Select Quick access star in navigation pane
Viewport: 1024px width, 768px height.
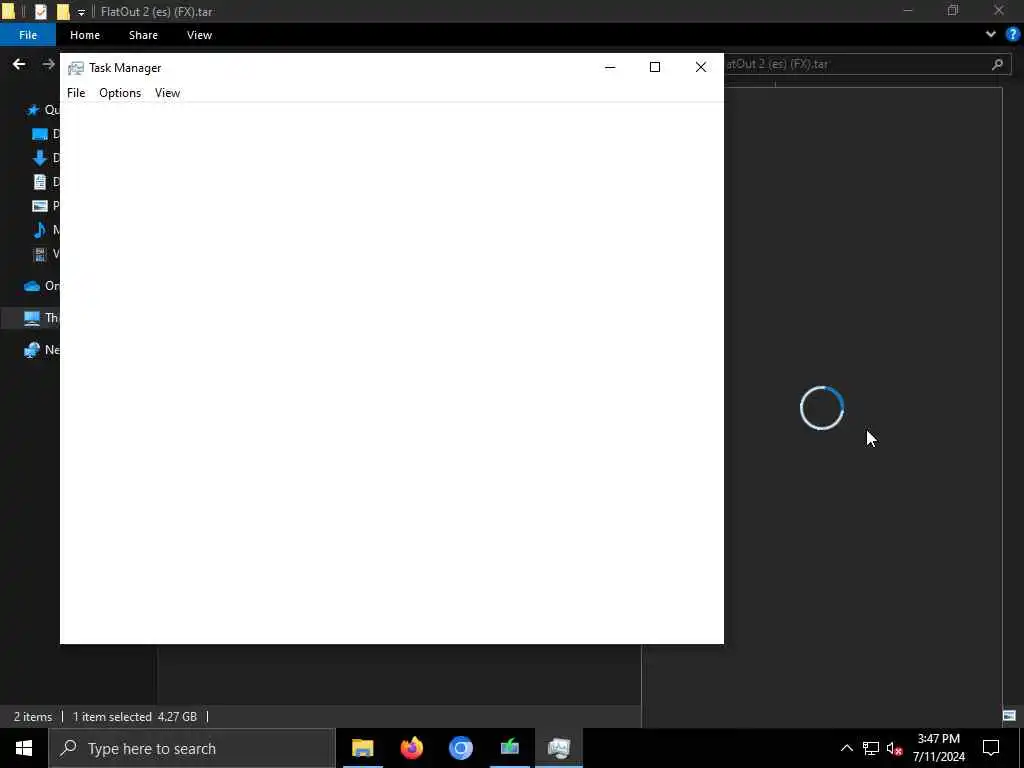[33, 110]
